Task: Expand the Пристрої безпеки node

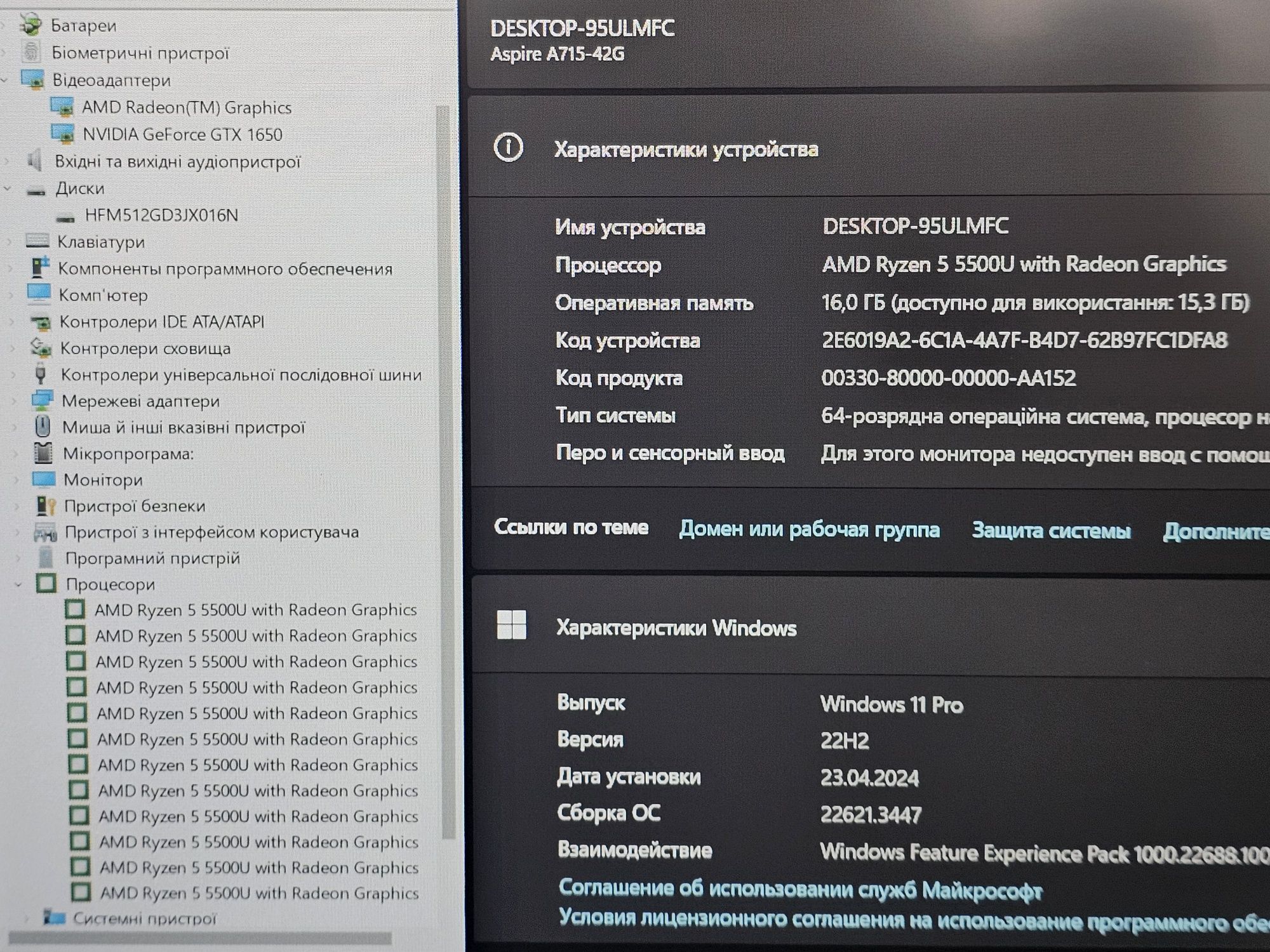Action: [x=17, y=506]
